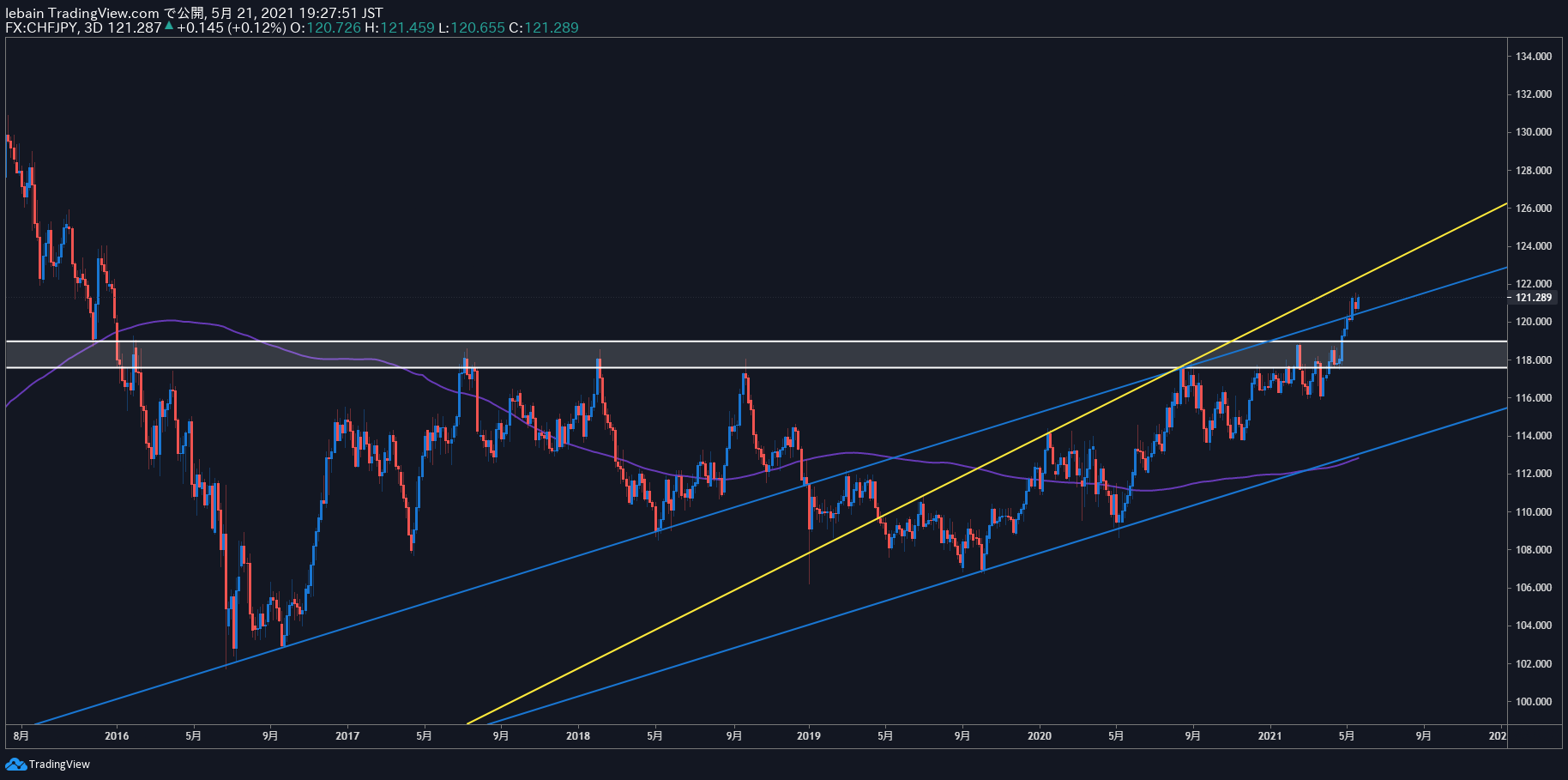The height and width of the screenshot is (780, 1568).
Task: Click the FX:CHFJPY symbol text in header
Action: 42,27
